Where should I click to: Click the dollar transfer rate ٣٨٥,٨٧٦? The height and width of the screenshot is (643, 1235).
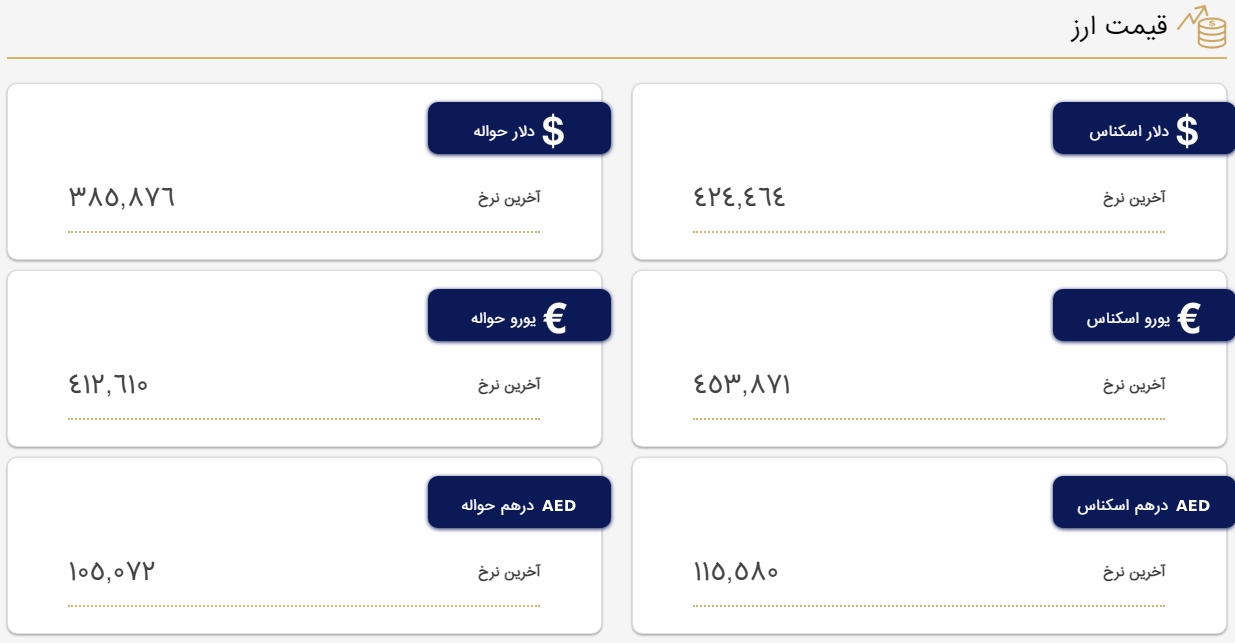pyautogui.click(x=122, y=197)
